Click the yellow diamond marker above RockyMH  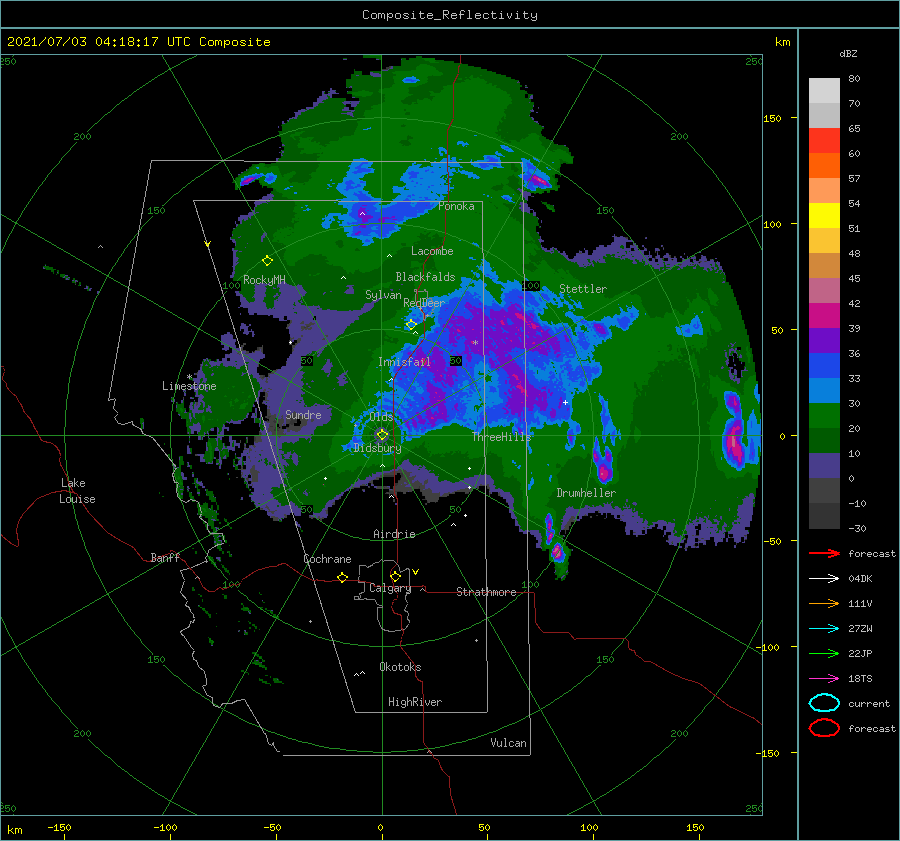[267, 261]
